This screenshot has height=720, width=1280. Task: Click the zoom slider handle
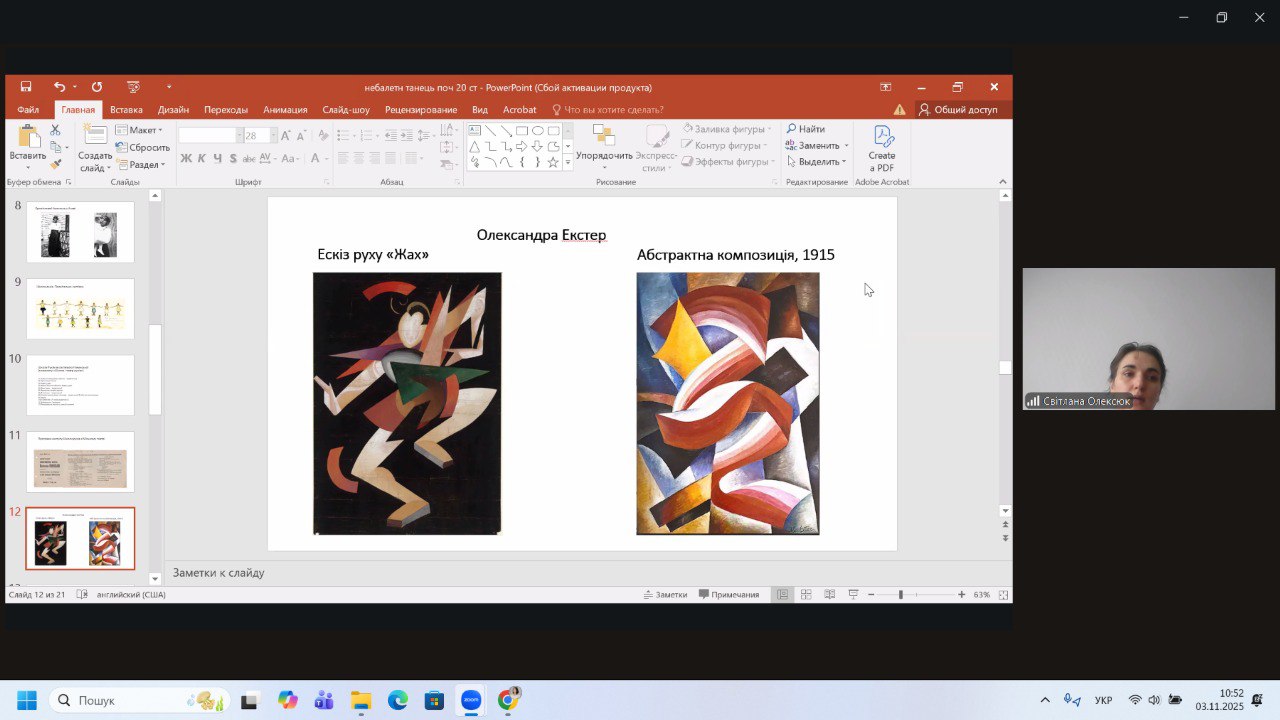click(900, 595)
